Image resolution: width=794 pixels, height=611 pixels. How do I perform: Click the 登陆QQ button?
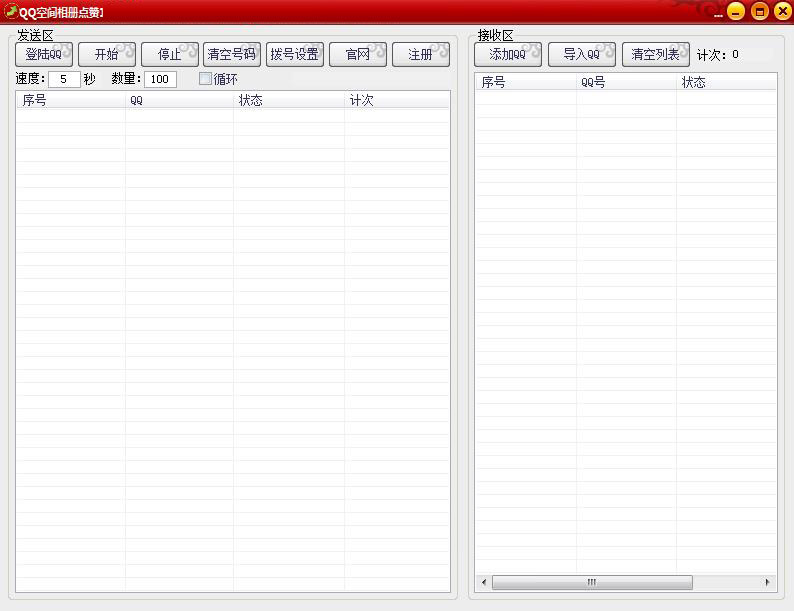coord(44,54)
